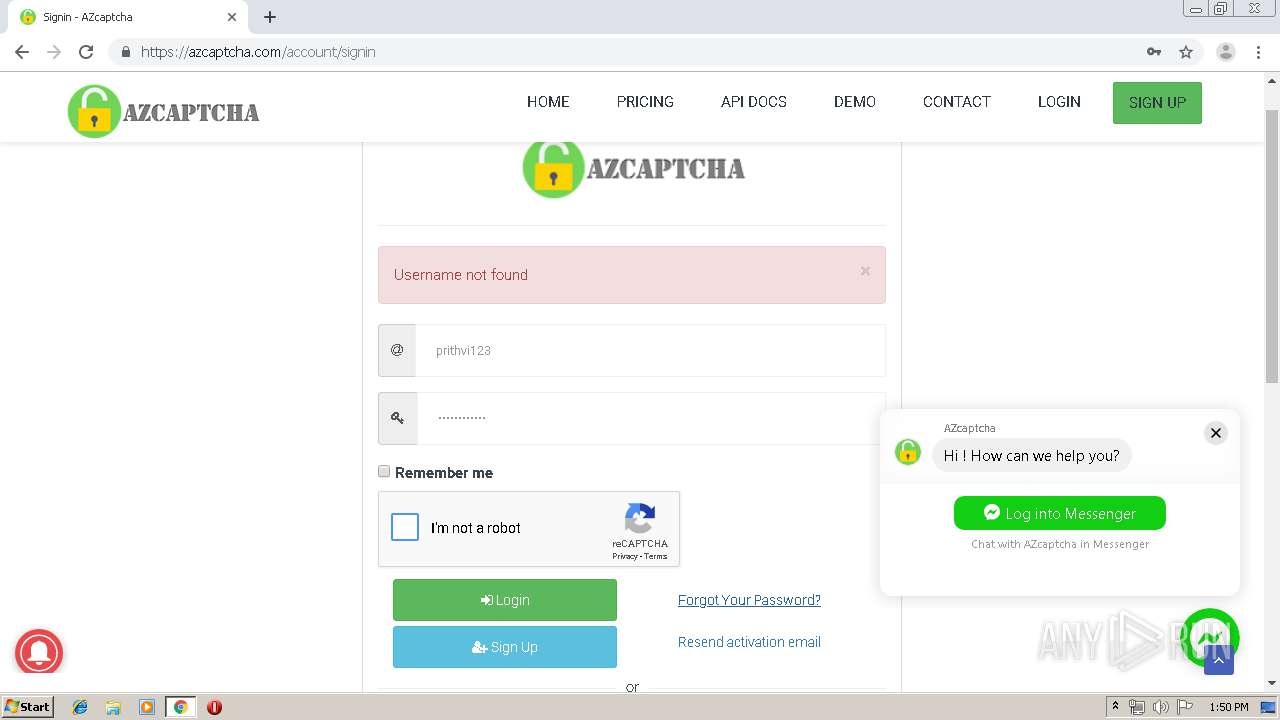Click the Hi ! How can we help you? message
This screenshot has width=1280, height=720.
[1032, 456]
